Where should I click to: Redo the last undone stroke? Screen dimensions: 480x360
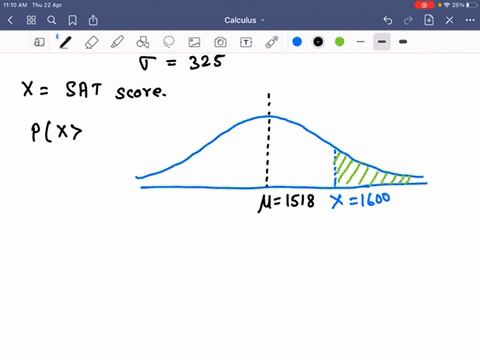408,20
